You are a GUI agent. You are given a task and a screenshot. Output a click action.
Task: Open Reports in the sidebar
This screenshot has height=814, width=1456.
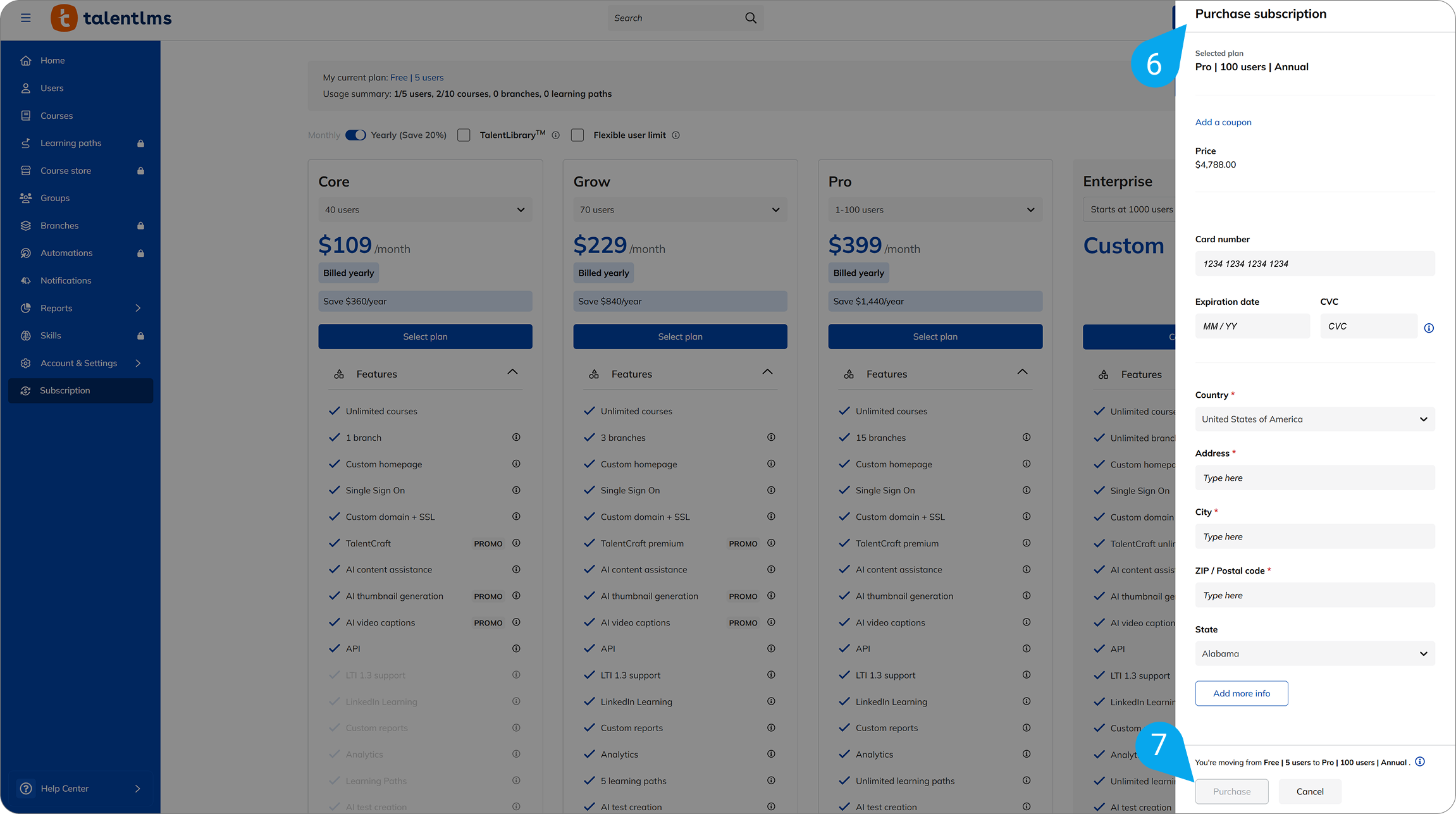[56, 308]
